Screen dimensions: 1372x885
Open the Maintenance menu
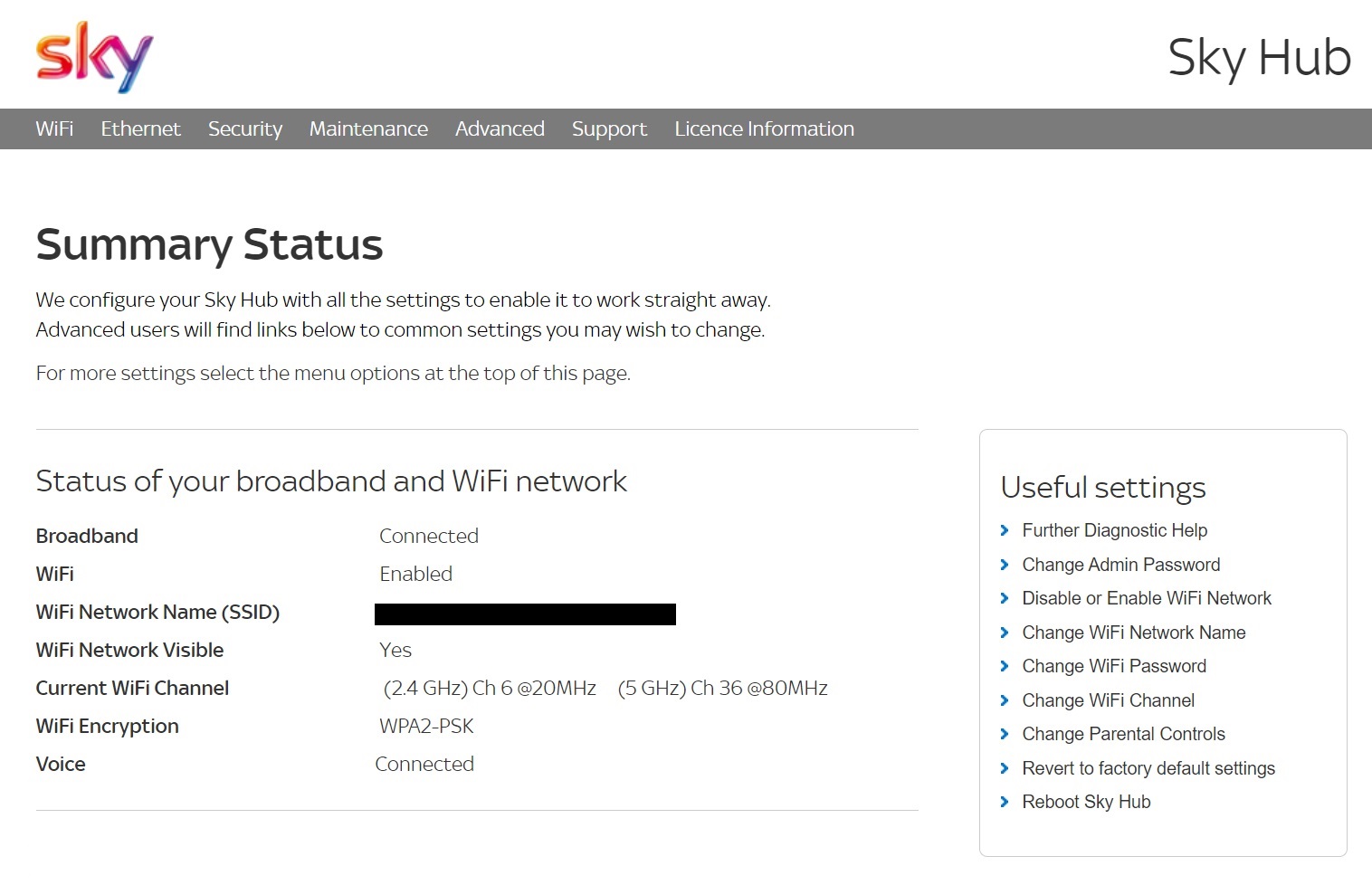pos(368,128)
